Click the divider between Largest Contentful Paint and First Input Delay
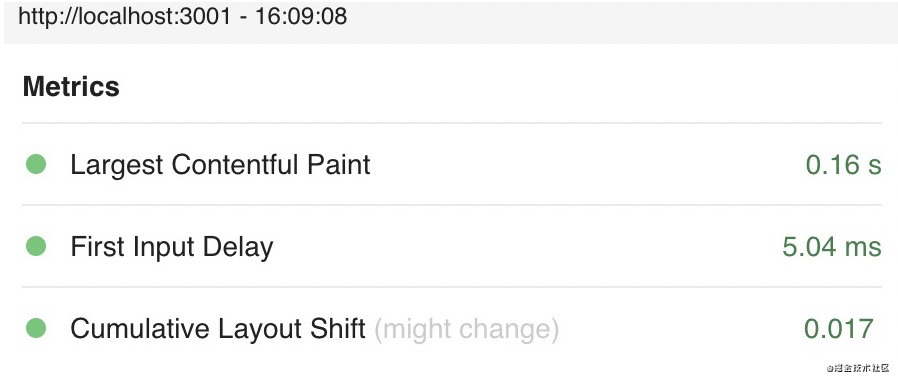898x380 pixels. (x=451, y=205)
